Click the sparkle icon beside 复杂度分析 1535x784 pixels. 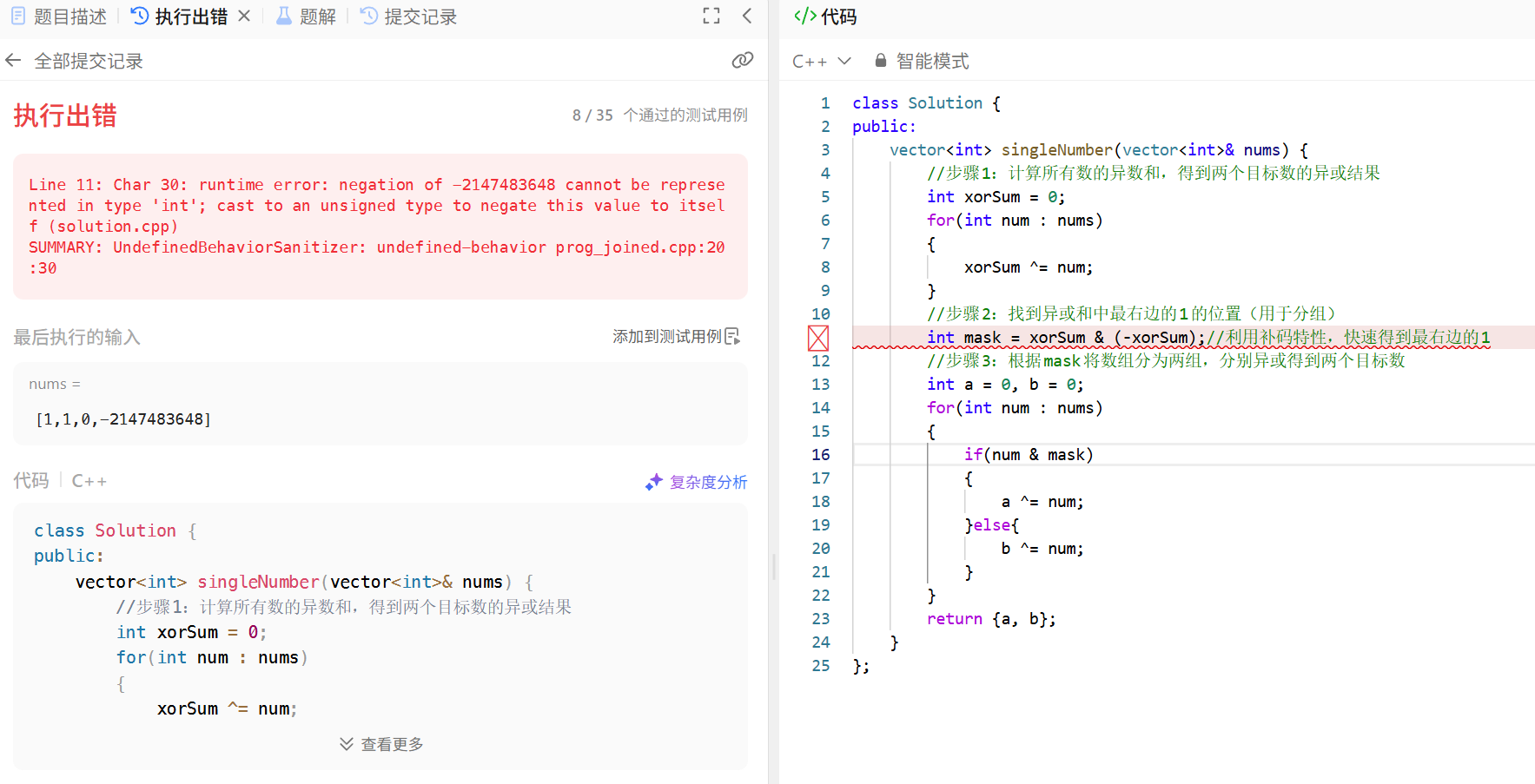654,482
